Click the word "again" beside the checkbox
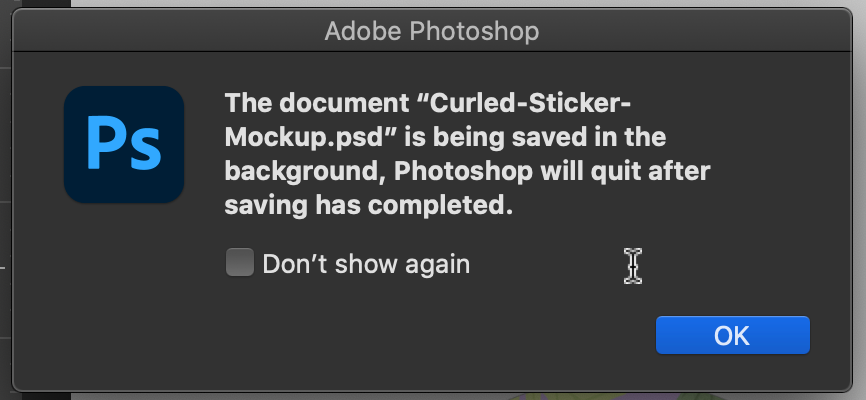Screen dimensions: 866x400 coord(432,264)
